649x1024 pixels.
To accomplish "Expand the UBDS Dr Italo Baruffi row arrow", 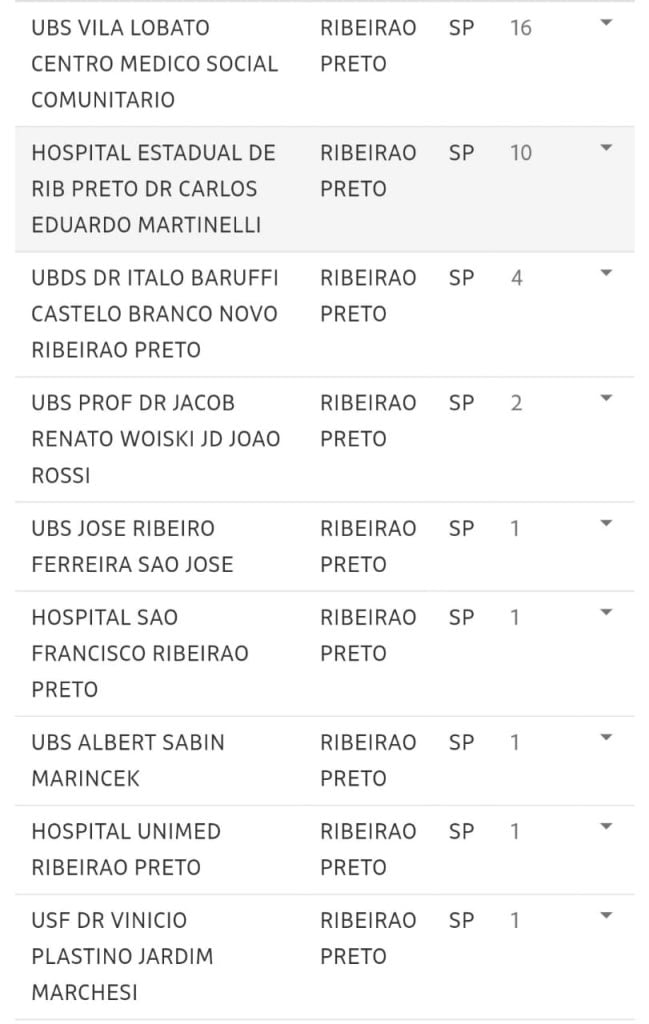I will pos(606,273).
